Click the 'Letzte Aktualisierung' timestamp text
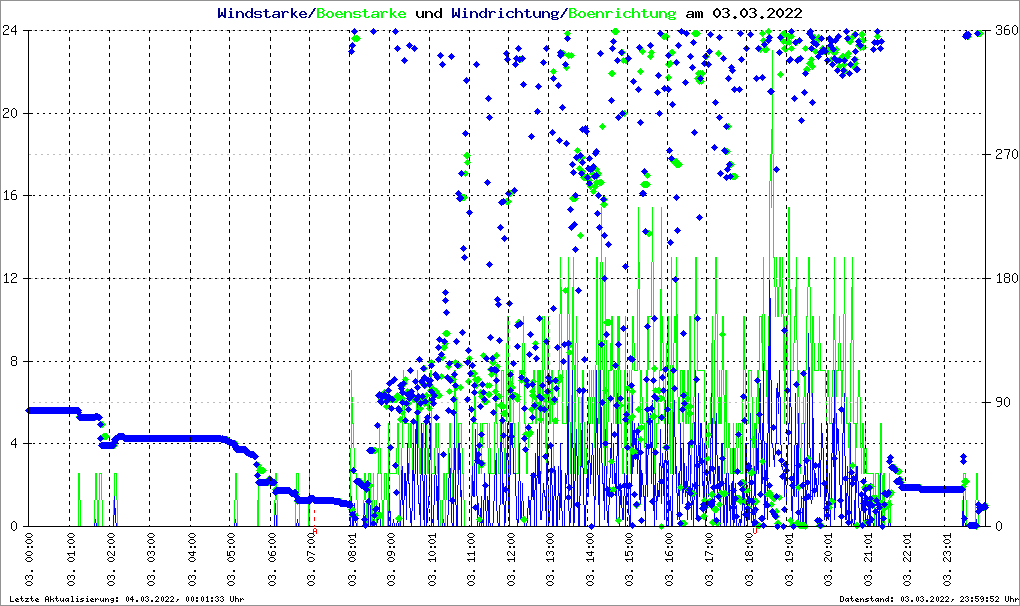The width and height of the screenshot is (1020, 606). coord(127,599)
